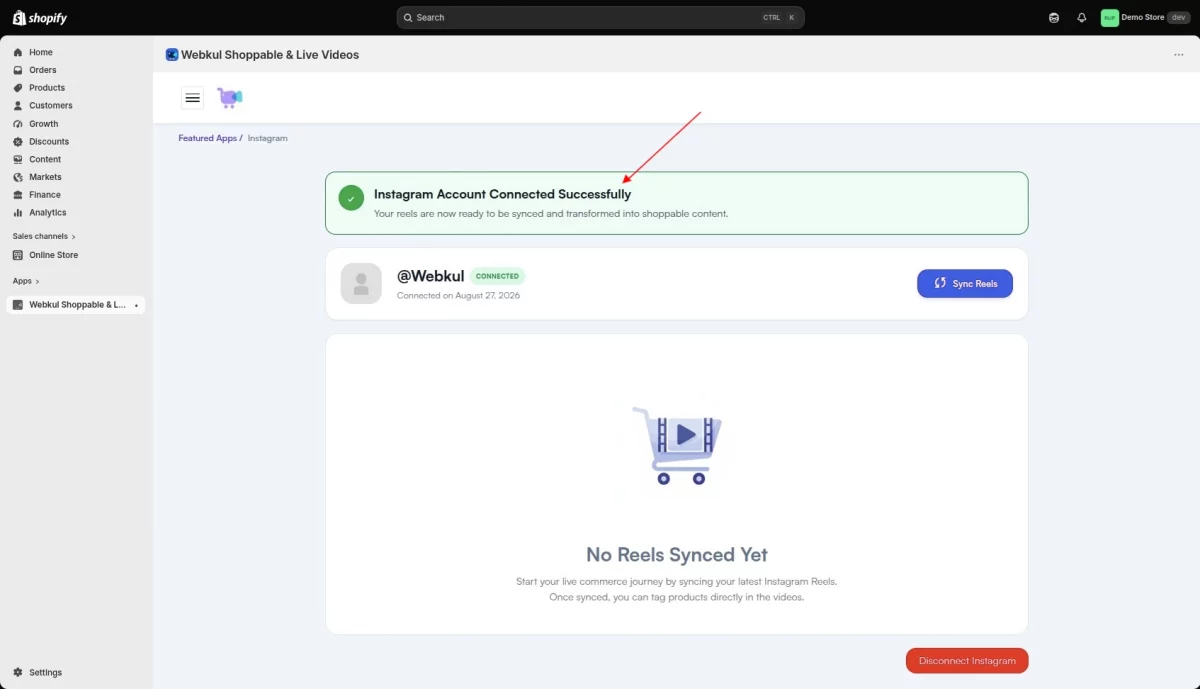Image resolution: width=1200 pixels, height=689 pixels.
Task: Follow the Featured Apps breadcrumb link
Action: coord(208,138)
